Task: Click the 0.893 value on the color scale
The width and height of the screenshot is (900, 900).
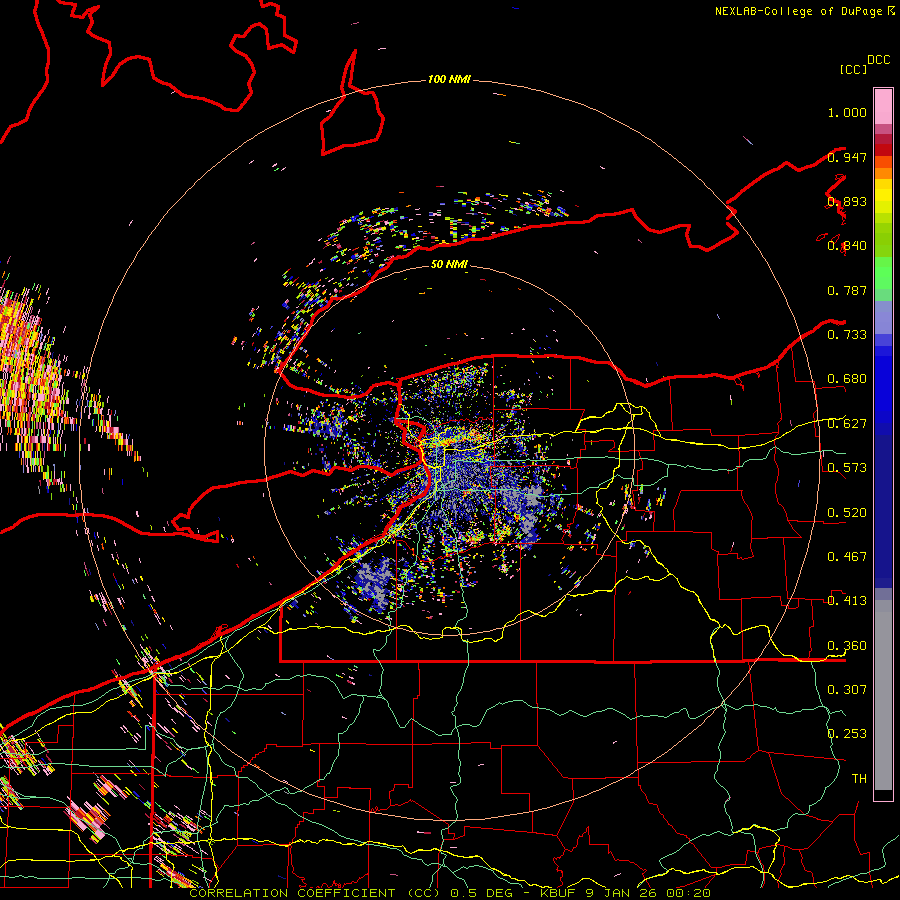Action: click(x=847, y=201)
